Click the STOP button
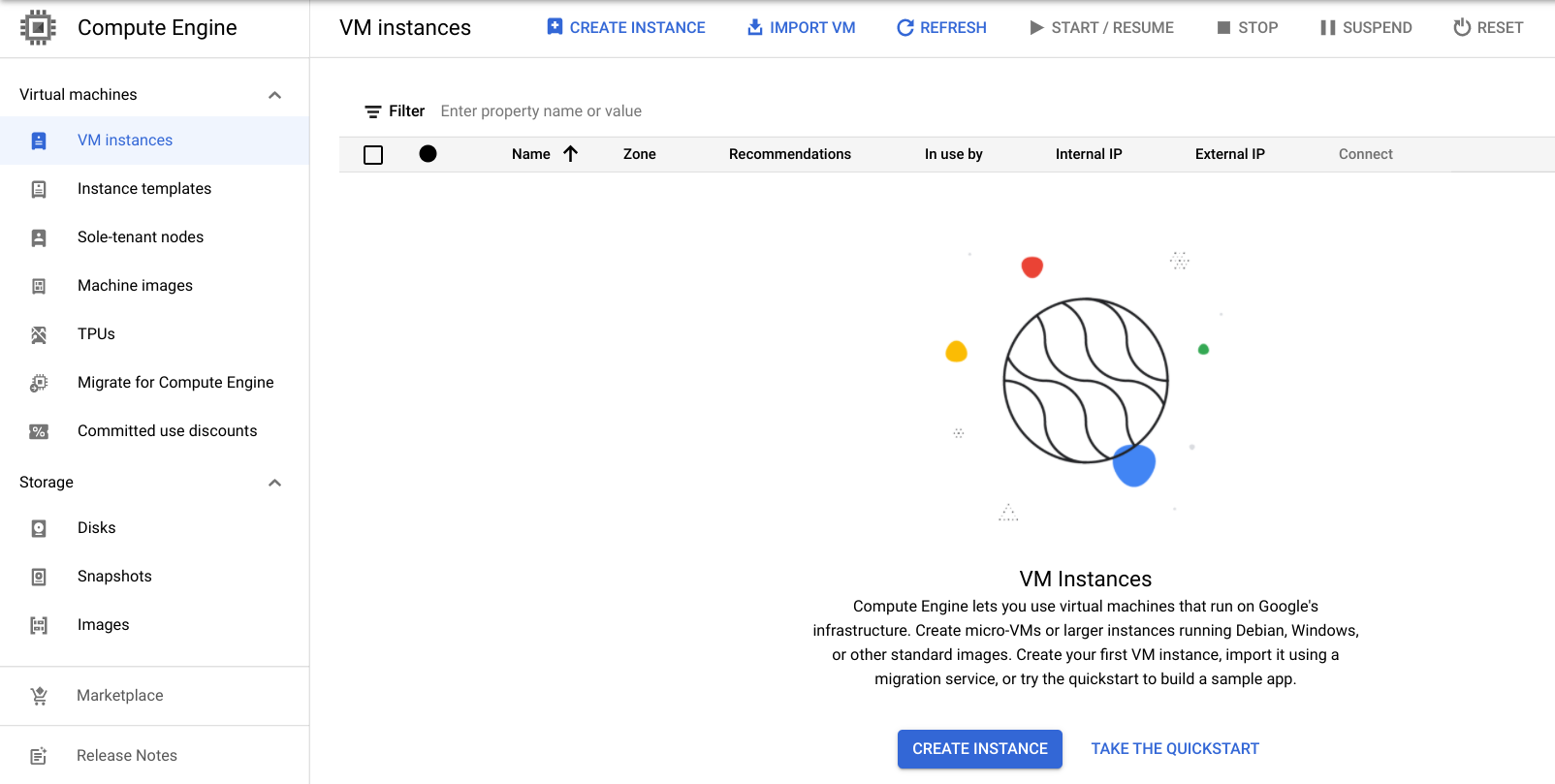1555x784 pixels. 1248,27
